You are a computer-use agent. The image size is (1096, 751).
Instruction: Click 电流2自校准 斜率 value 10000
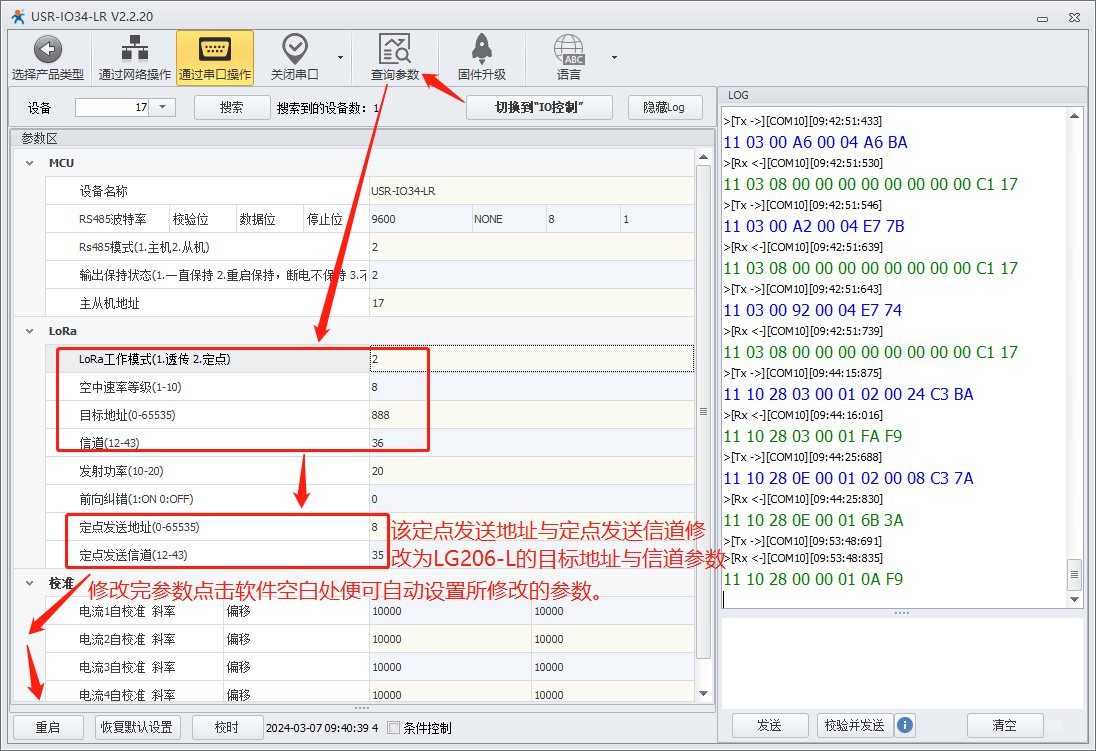click(x=449, y=638)
